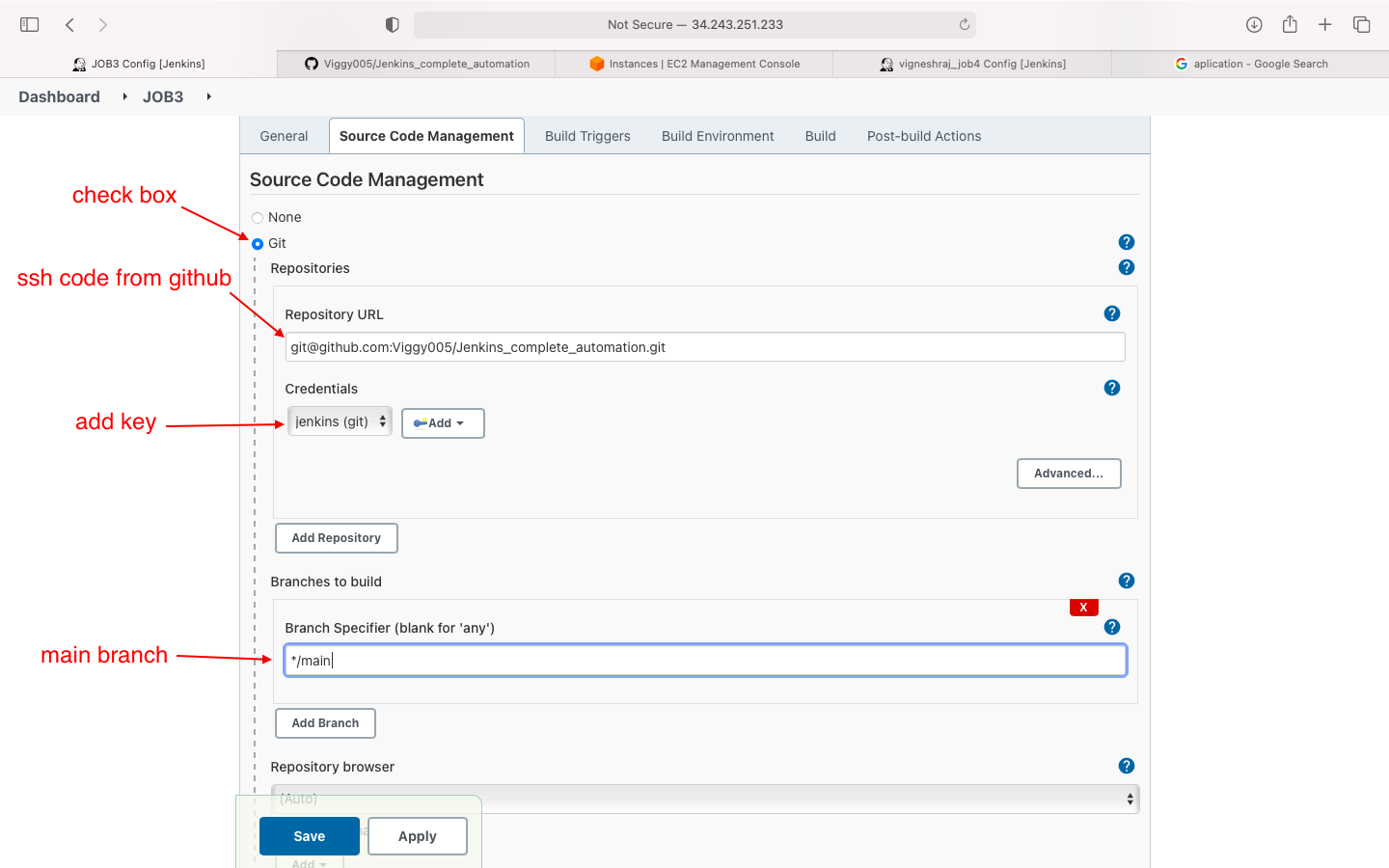Click the Share icon in Safari toolbar
Screen dimensions: 1389x868
pyautogui.click(x=1290, y=24)
